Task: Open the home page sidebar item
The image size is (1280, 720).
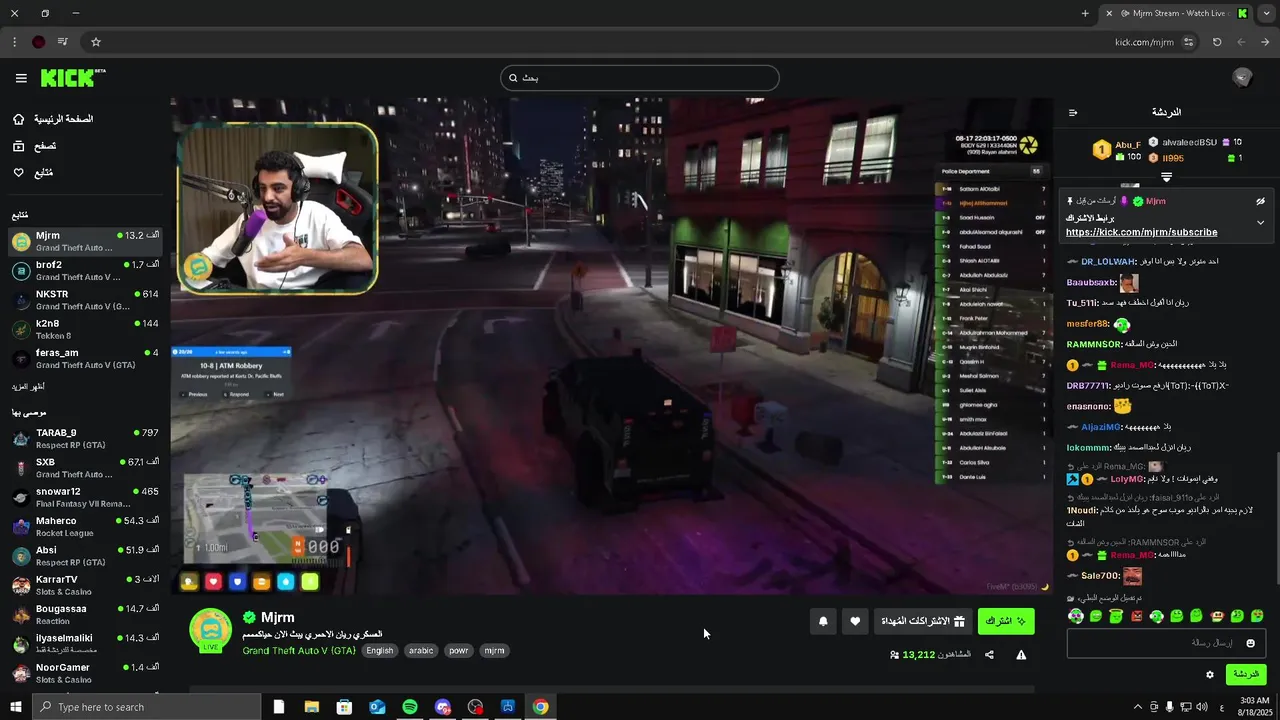Action: point(53,119)
